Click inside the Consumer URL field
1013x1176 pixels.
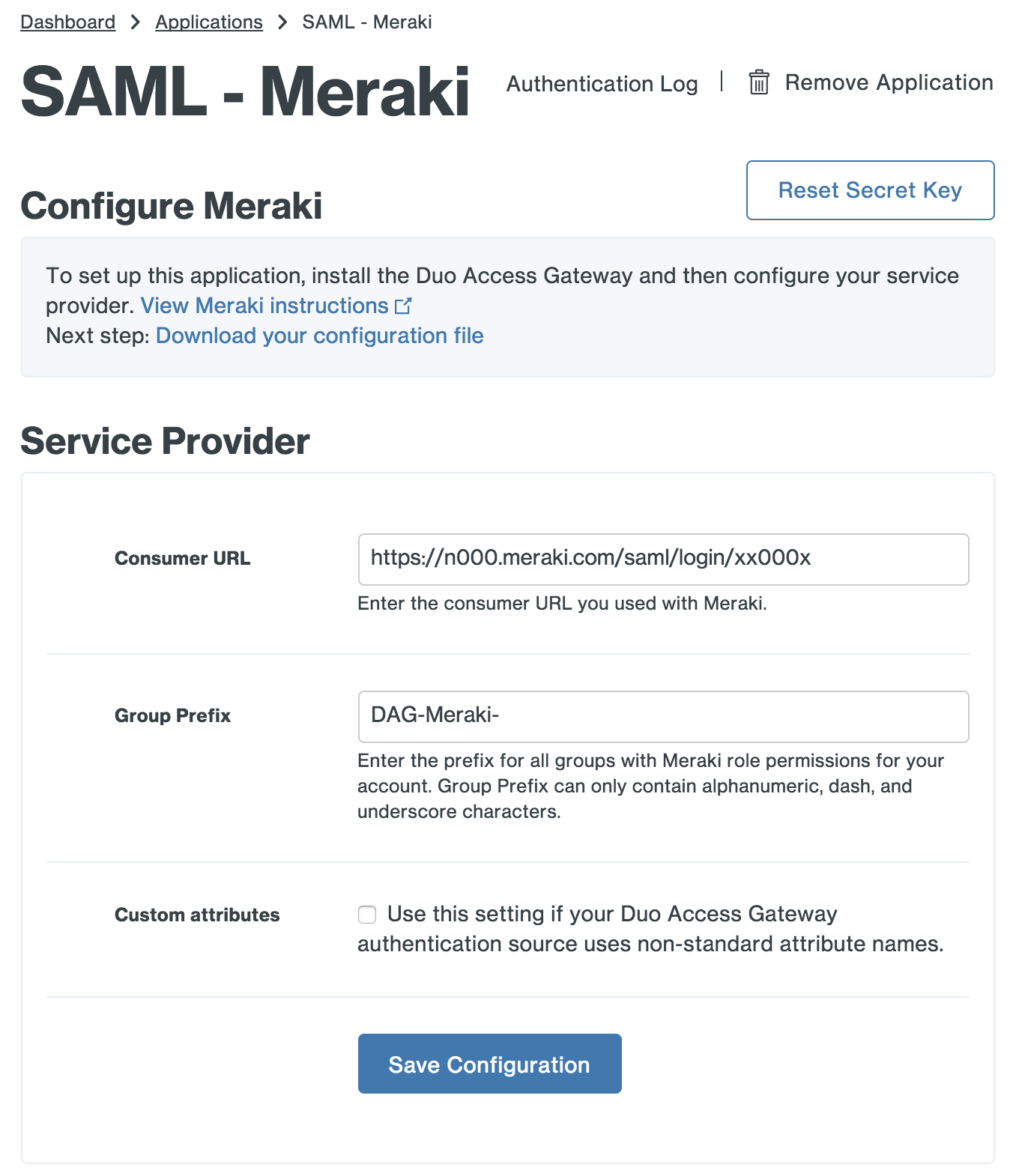click(663, 559)
